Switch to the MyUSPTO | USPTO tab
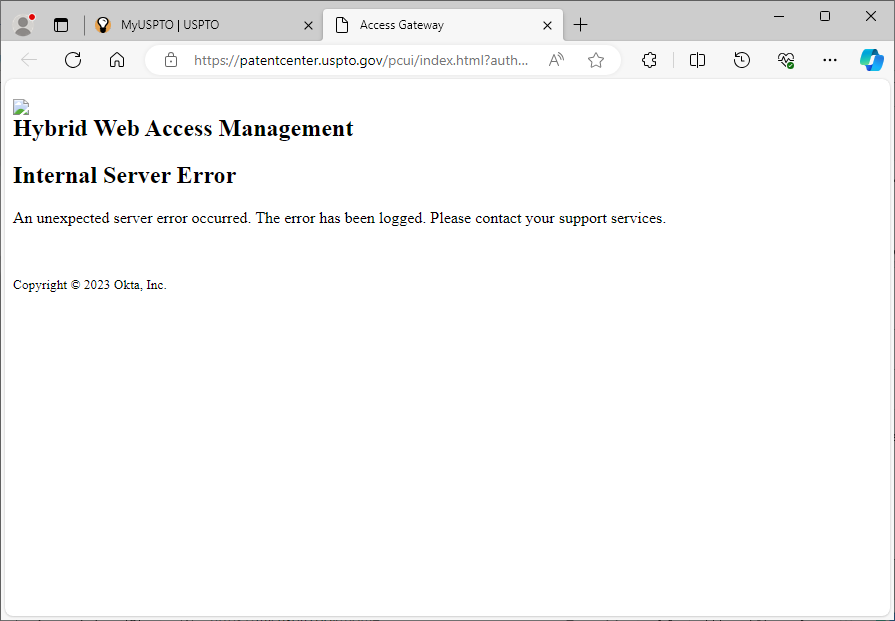The image size is (895, 621). pos(190,25)
